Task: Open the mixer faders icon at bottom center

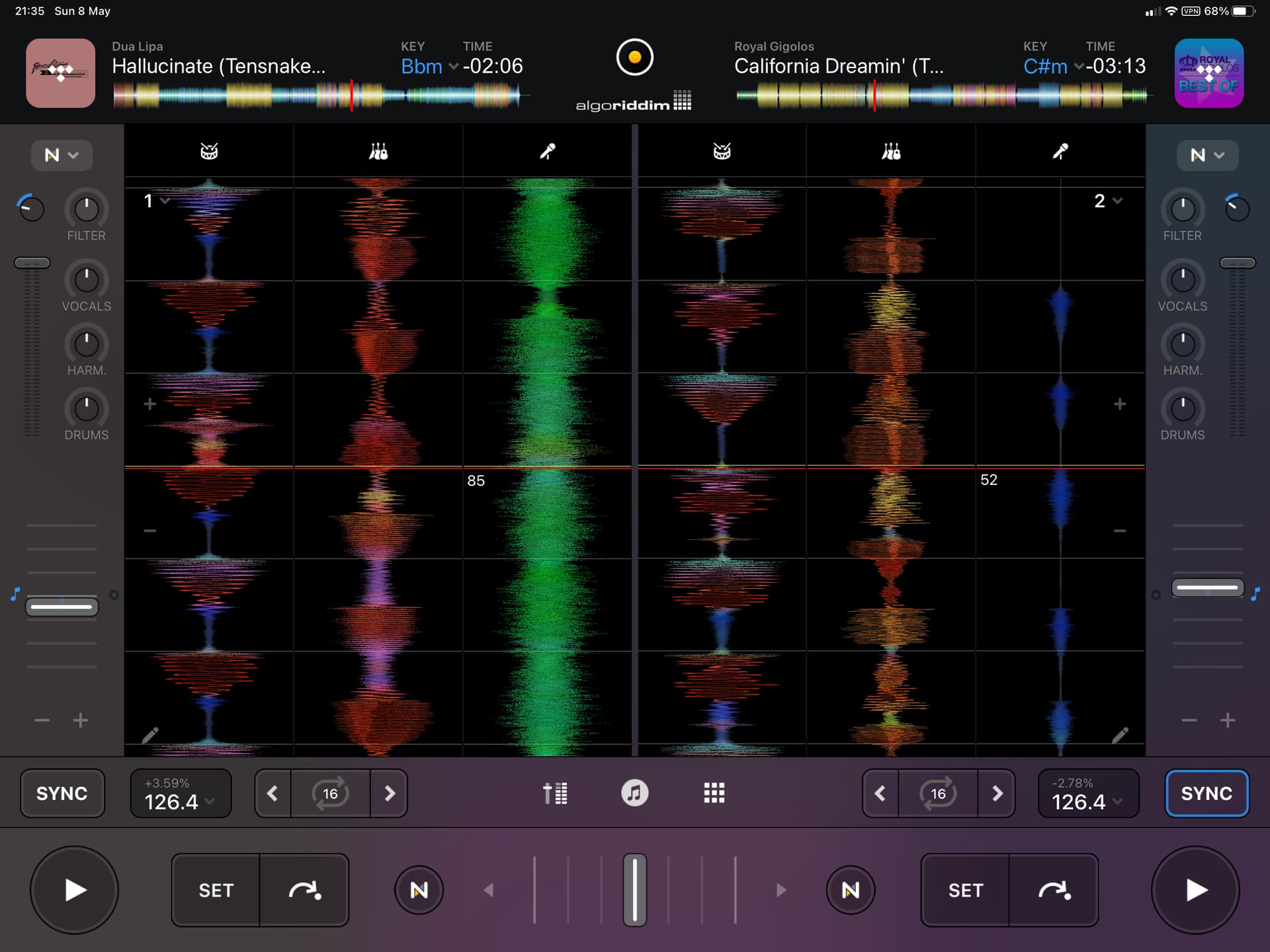Action: tap(556, 793)
